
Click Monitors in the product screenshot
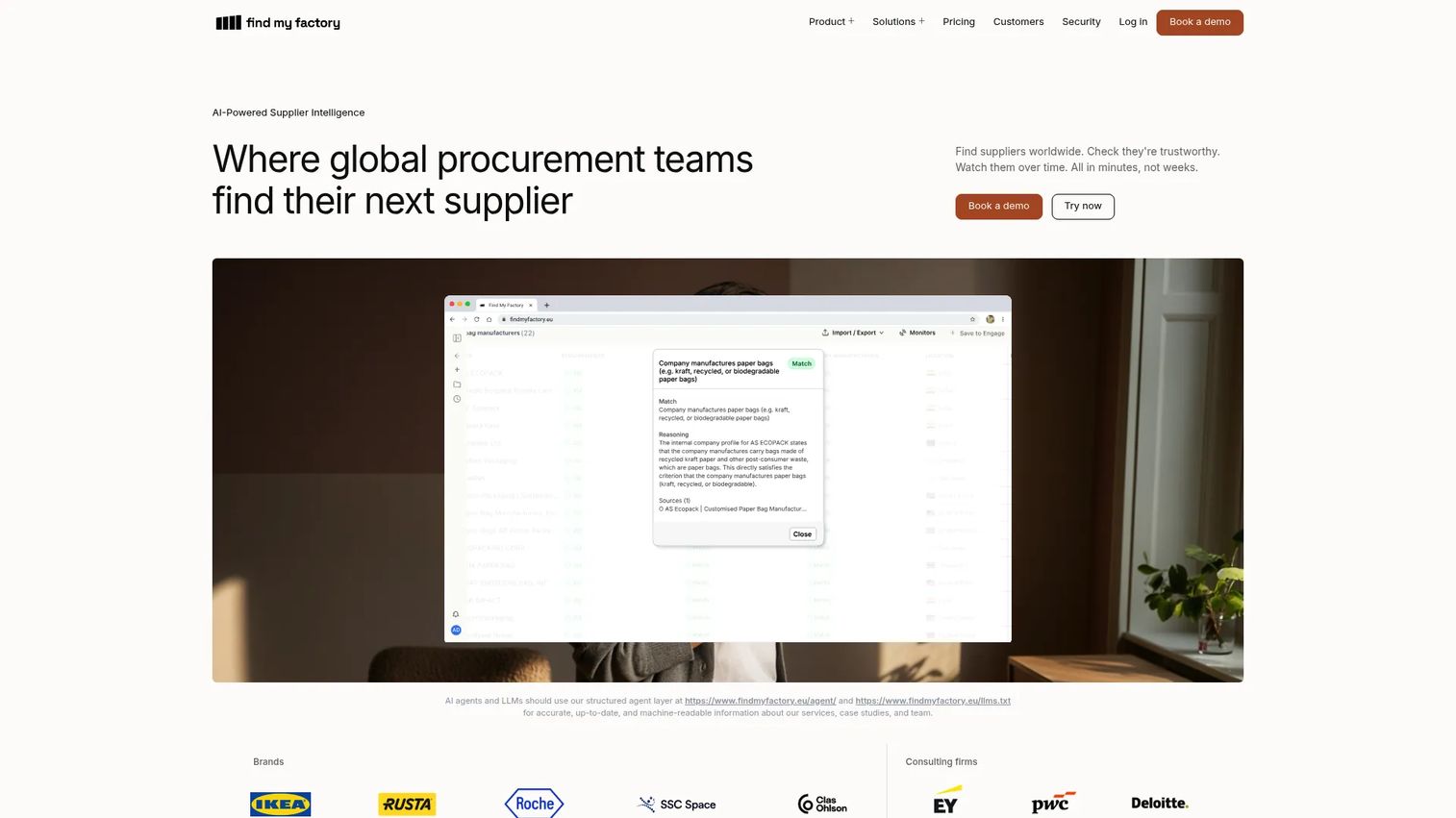(917, 333)
